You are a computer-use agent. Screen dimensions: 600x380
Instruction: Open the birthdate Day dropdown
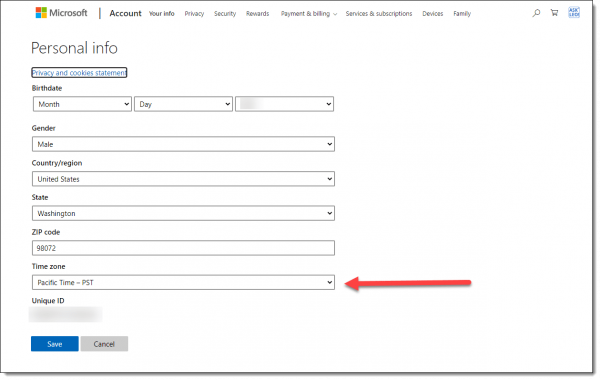(x=183, y=104)
